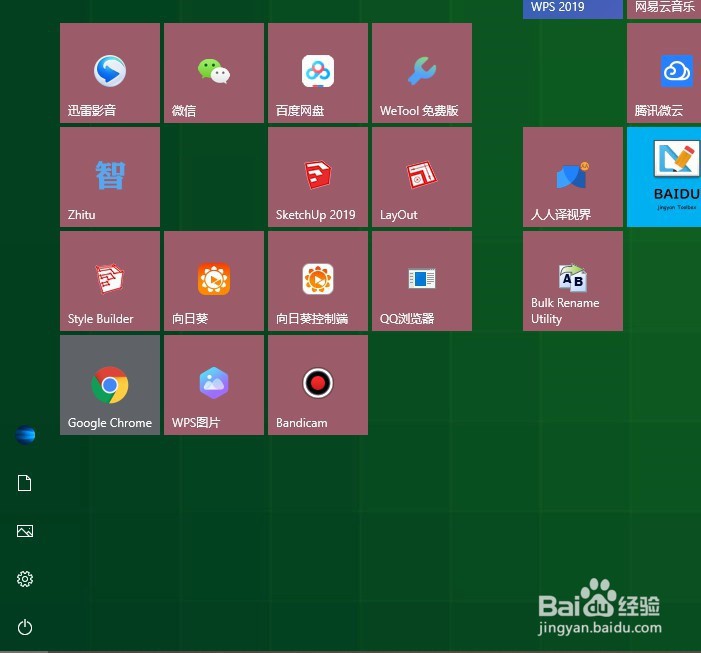Open the 人人译视界 tile
Viewport: 701px width, 653px height.
click(573, 177)
